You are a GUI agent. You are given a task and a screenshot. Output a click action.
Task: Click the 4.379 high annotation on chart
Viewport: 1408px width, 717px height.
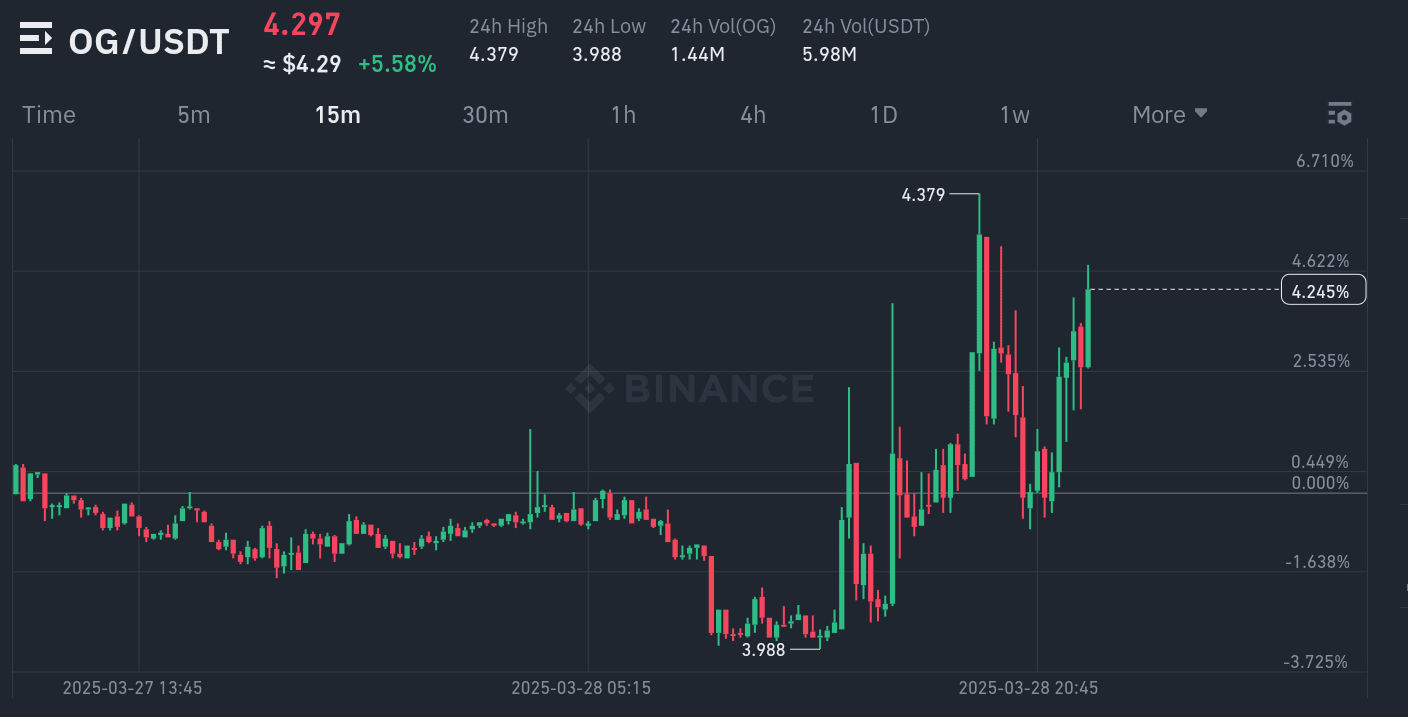click(x=923, y=195)
